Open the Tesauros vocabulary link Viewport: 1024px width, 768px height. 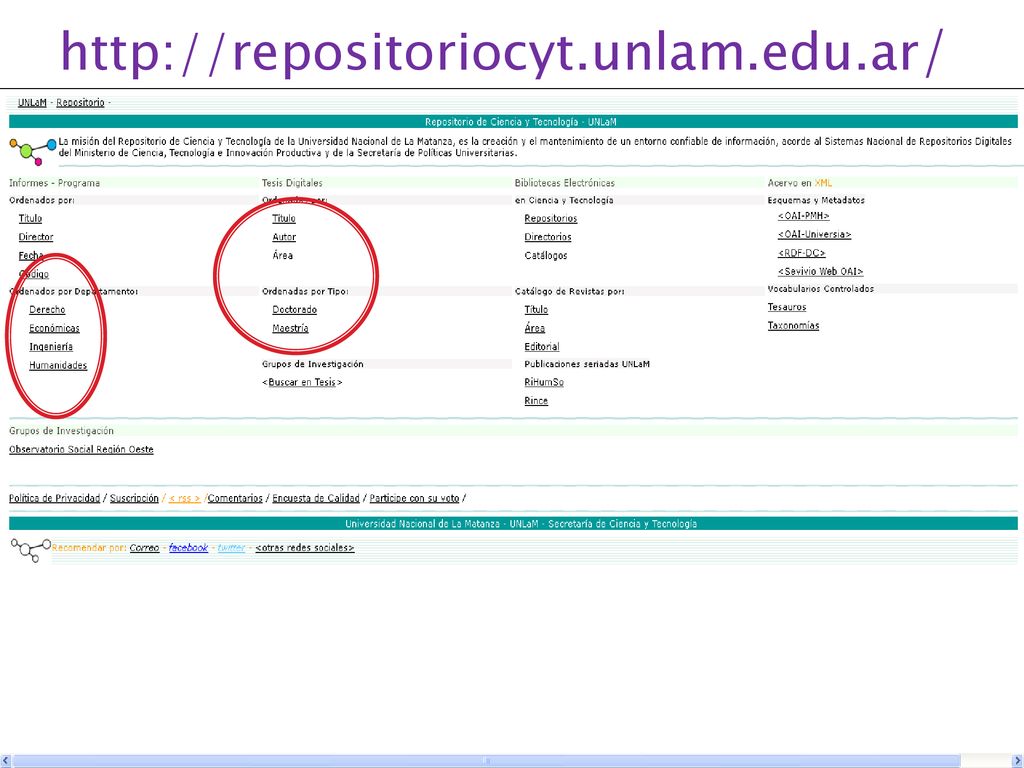(787, 307)
